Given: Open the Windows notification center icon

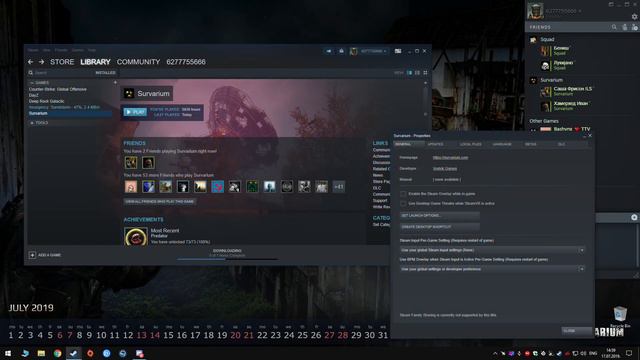Looking at the screenshot, I should (629, 353).
